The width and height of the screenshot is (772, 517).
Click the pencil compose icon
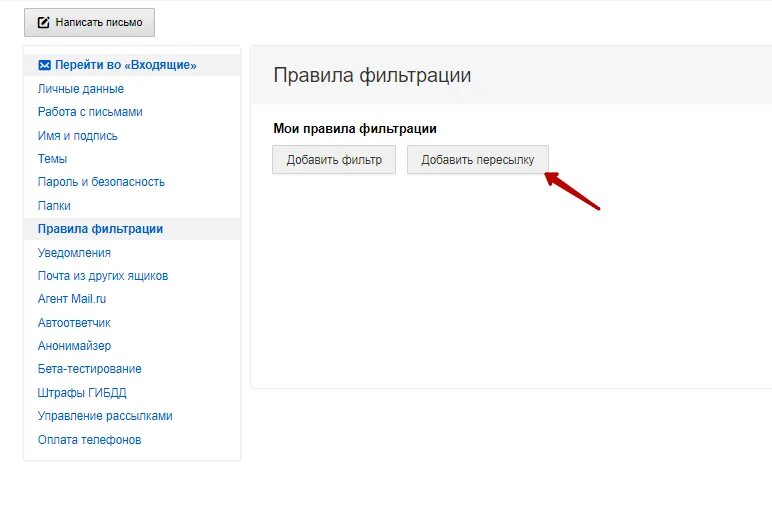(x=43, y=22)
